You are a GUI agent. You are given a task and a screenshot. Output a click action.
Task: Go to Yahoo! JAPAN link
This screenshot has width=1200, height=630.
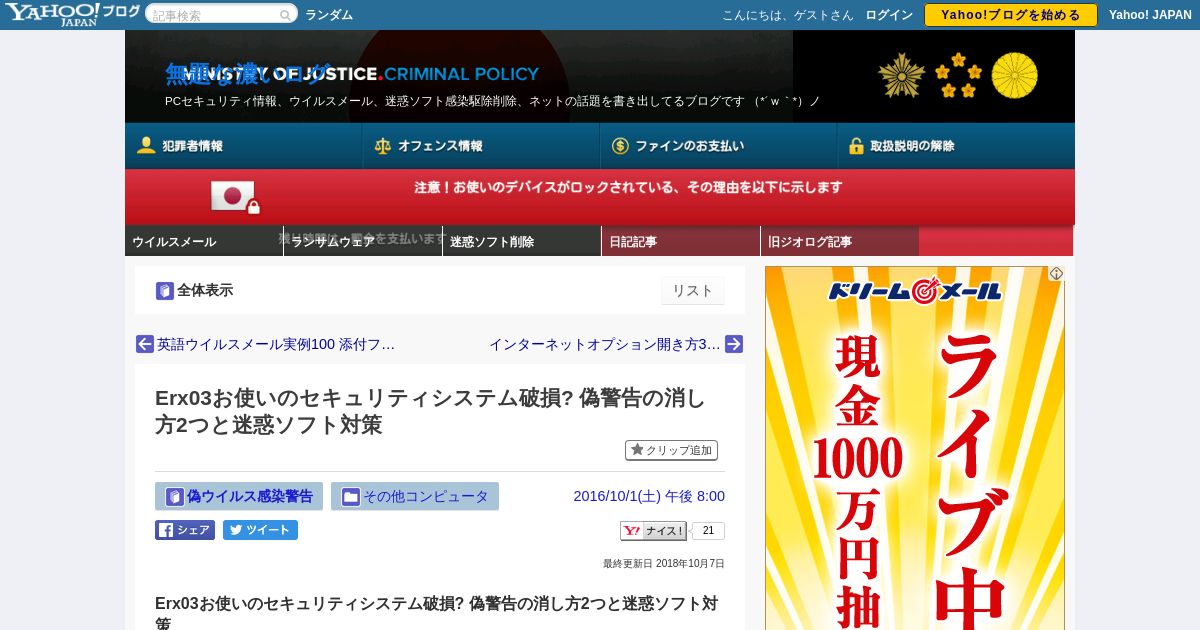tap(1150, 15)
